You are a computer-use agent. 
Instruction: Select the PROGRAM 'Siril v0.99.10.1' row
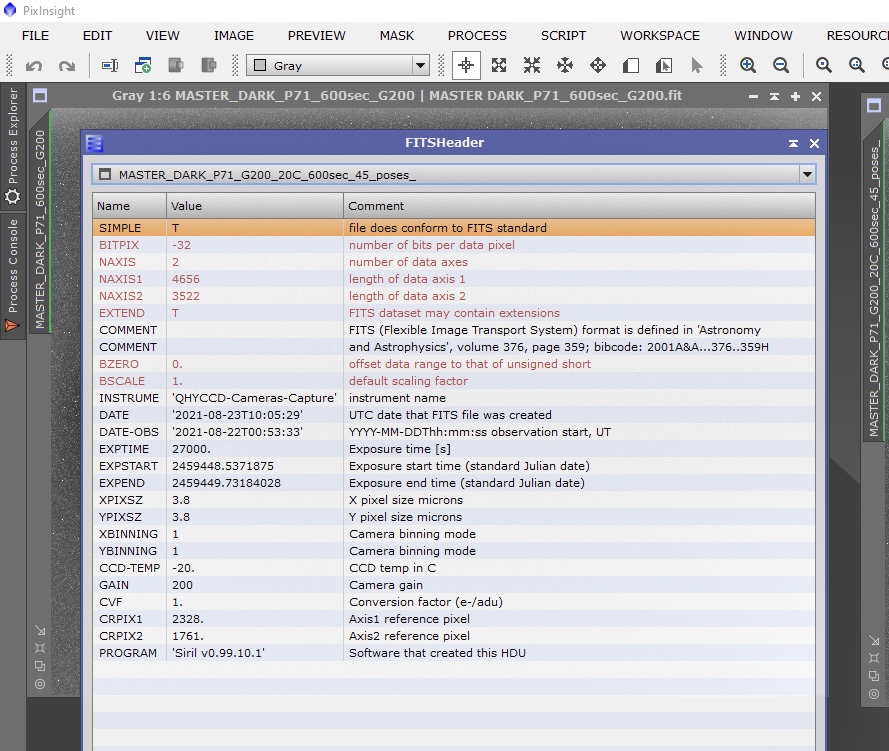pyautogui.click(x=454, y=653)
